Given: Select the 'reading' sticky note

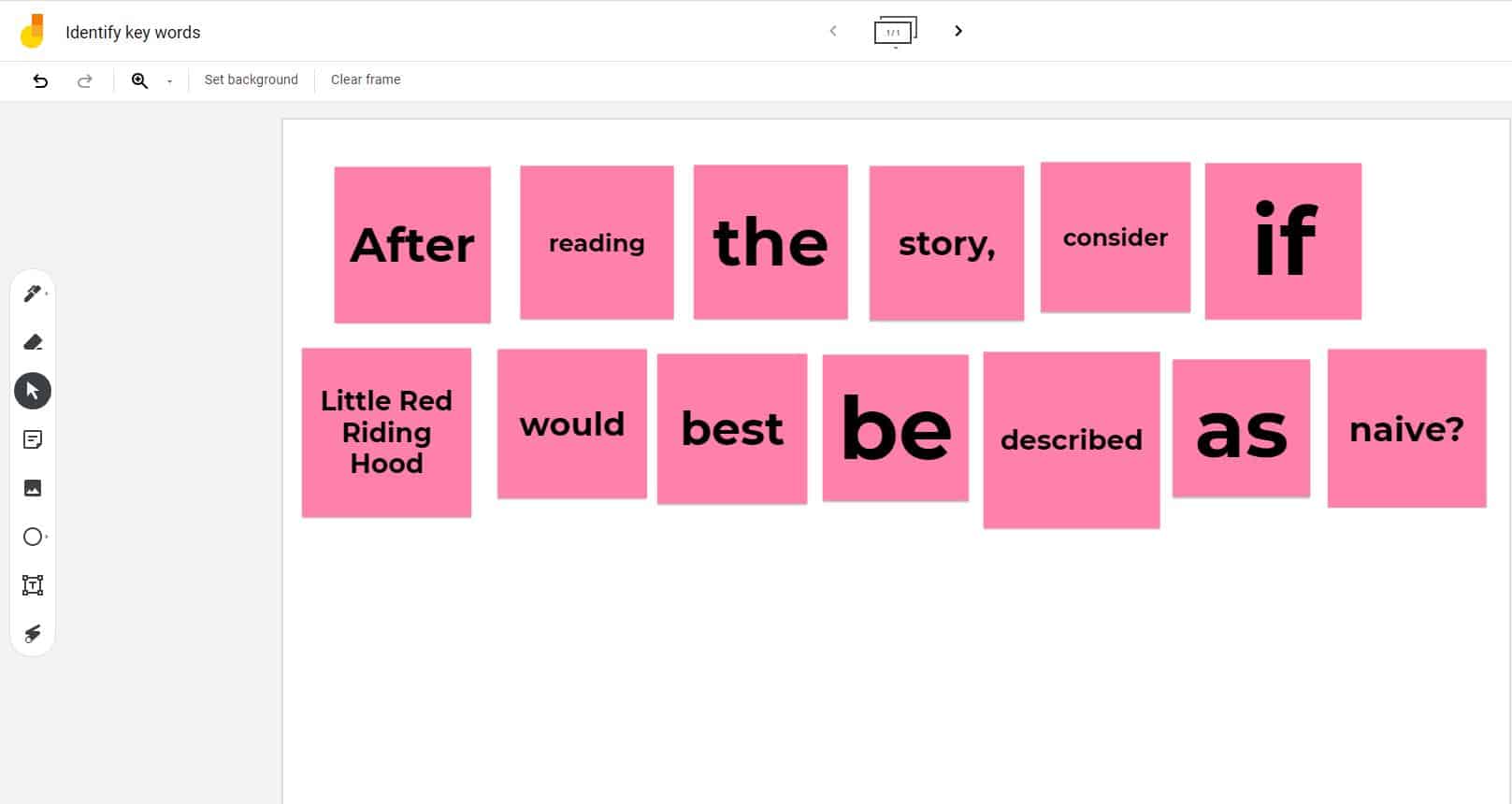Looking at the screenshot, I should [x=597, y=243].
